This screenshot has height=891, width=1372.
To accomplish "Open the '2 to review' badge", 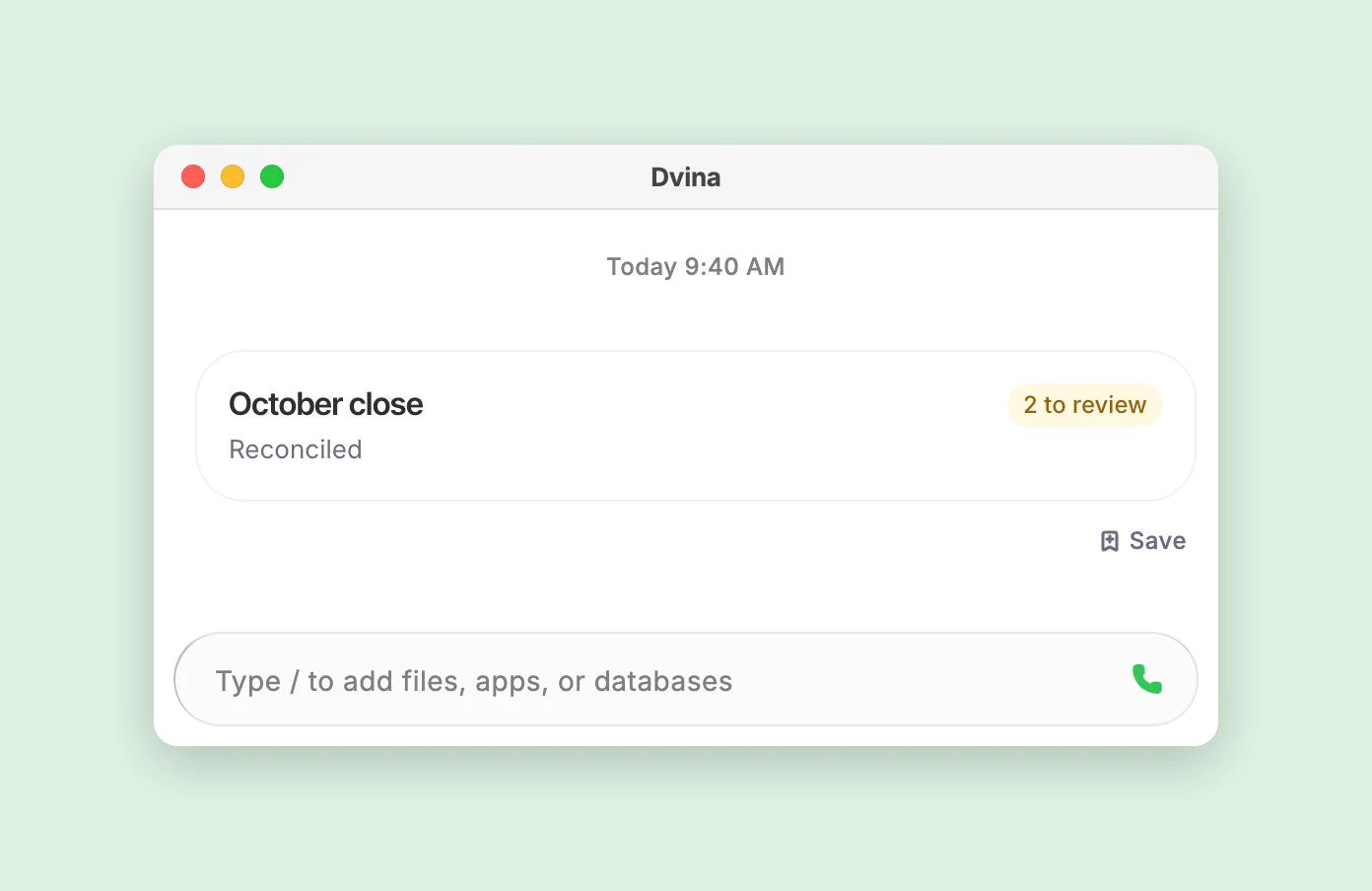I will 1084,405.
